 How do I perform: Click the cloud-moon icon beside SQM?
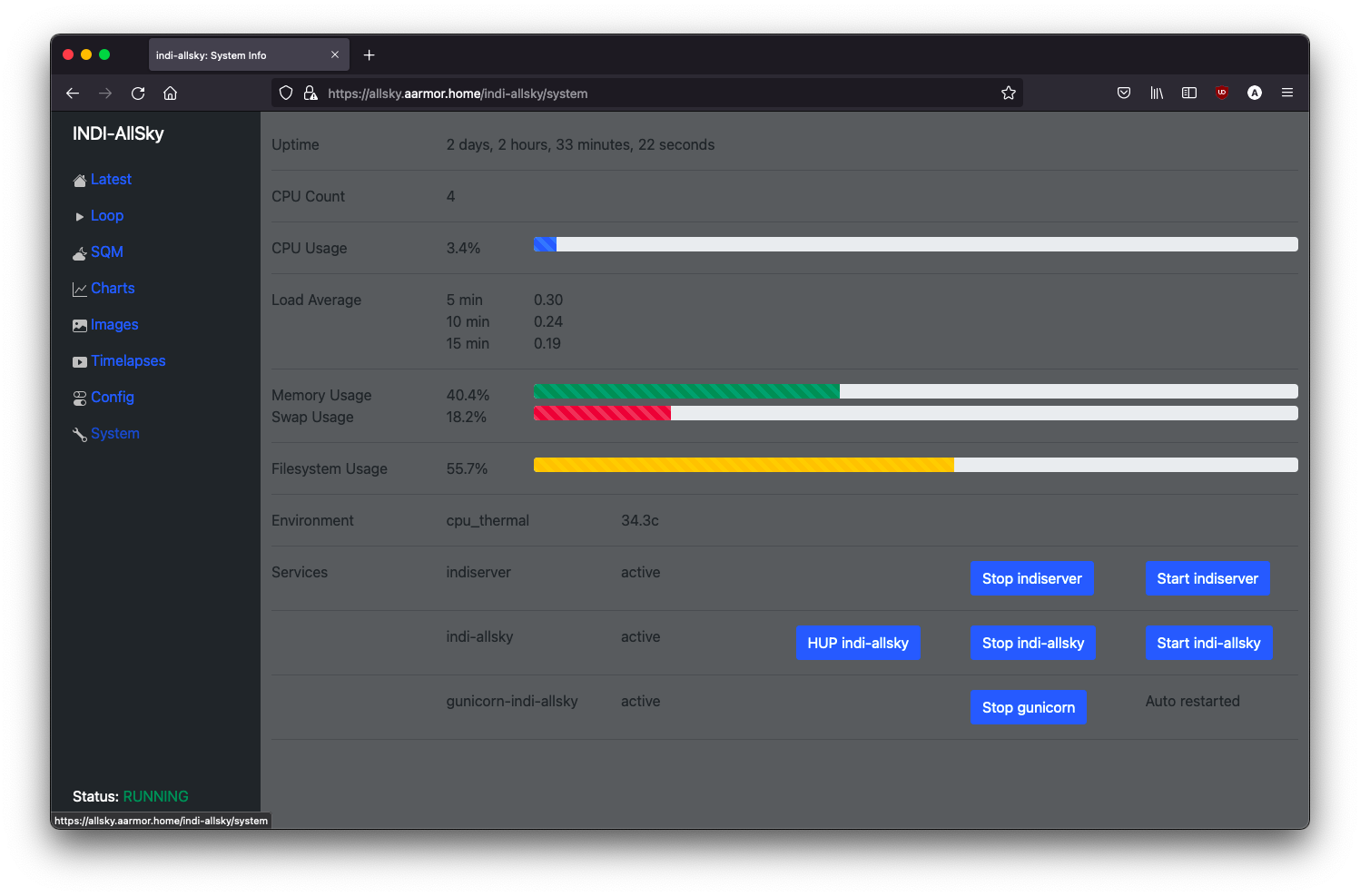80,253
